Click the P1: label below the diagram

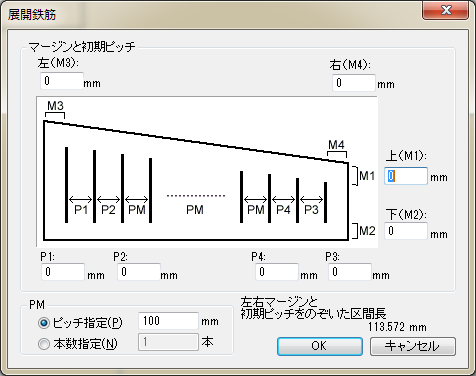[x=48, y=257]
